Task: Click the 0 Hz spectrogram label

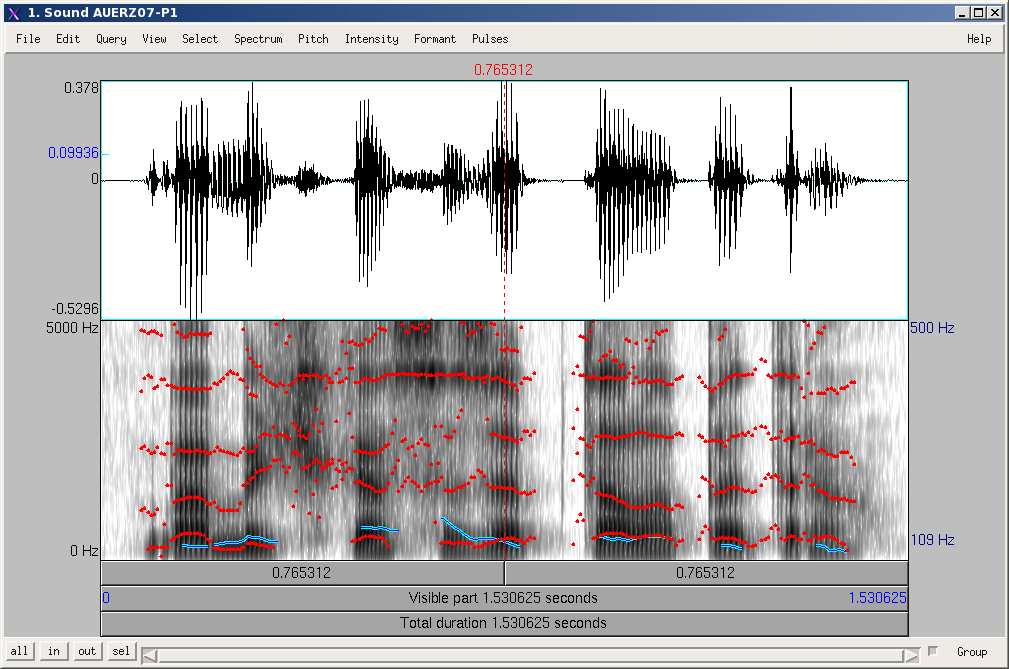Action: (x=84, y=551)
